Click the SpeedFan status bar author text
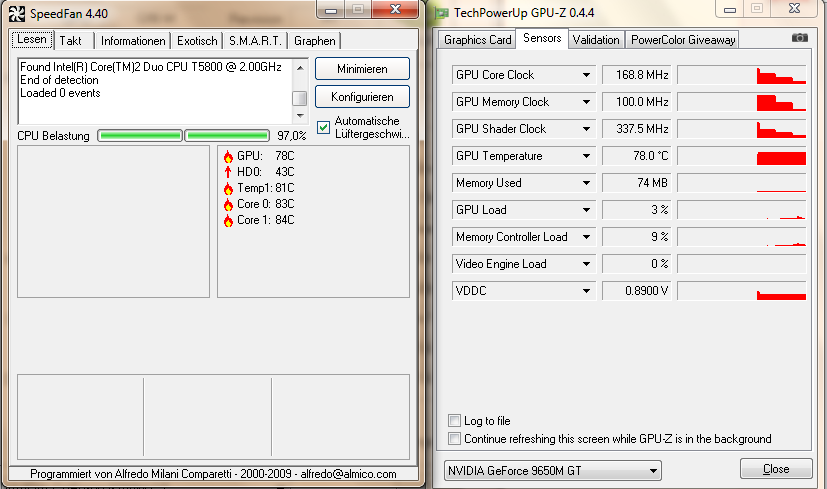The width and height of the screenshot is (827, 489). tap(213, 474)
